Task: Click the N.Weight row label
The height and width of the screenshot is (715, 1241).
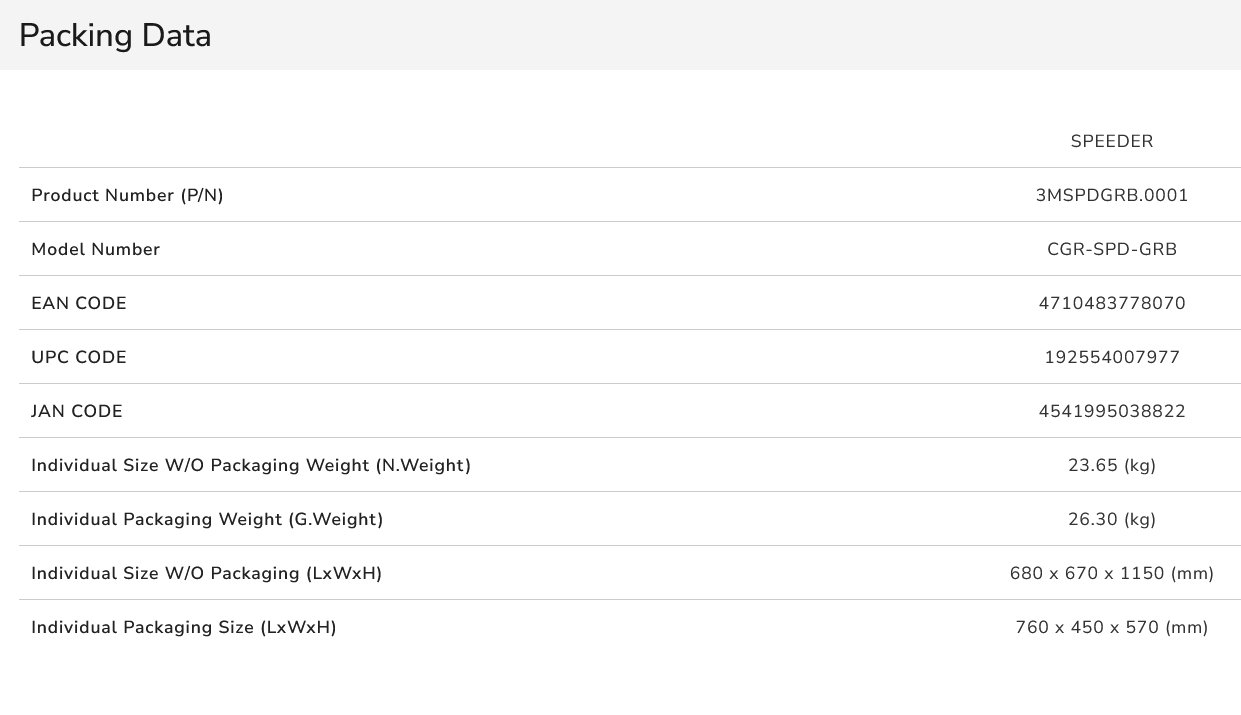Action: point(251,465)
